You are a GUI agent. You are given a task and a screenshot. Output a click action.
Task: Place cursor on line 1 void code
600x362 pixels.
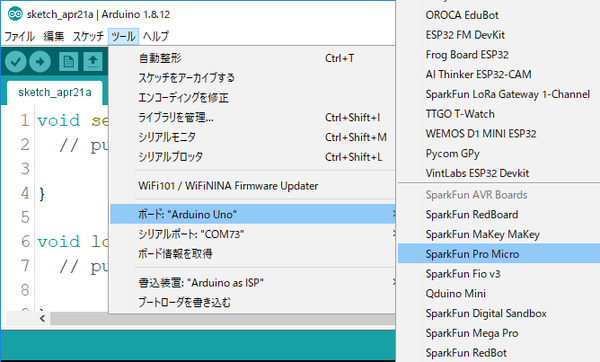[x=59, y=121]
